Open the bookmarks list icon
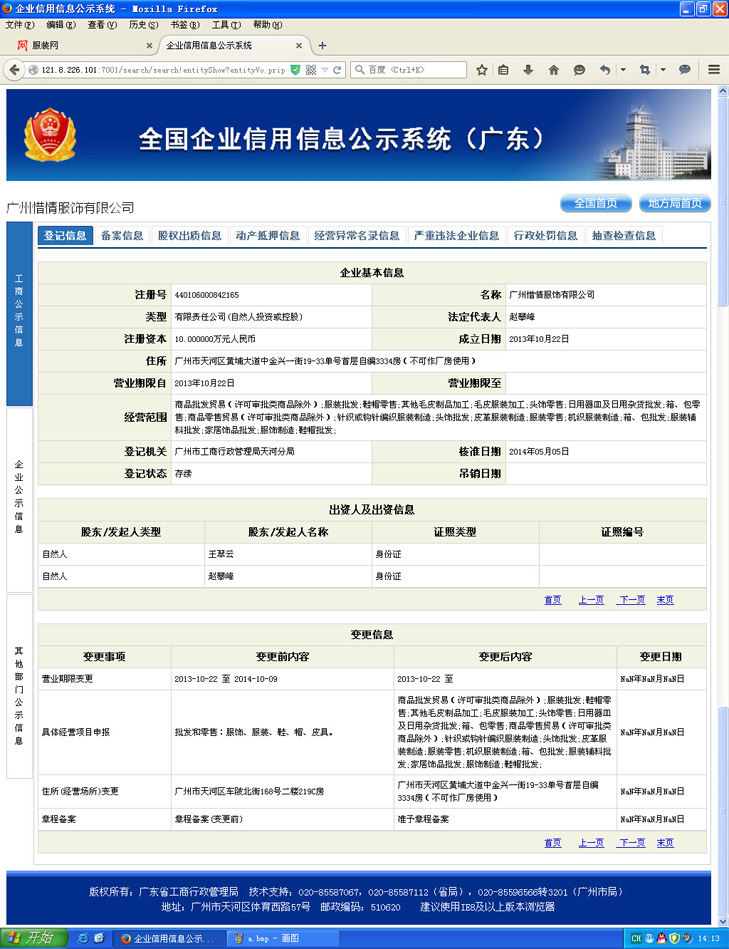 [503, 70]
